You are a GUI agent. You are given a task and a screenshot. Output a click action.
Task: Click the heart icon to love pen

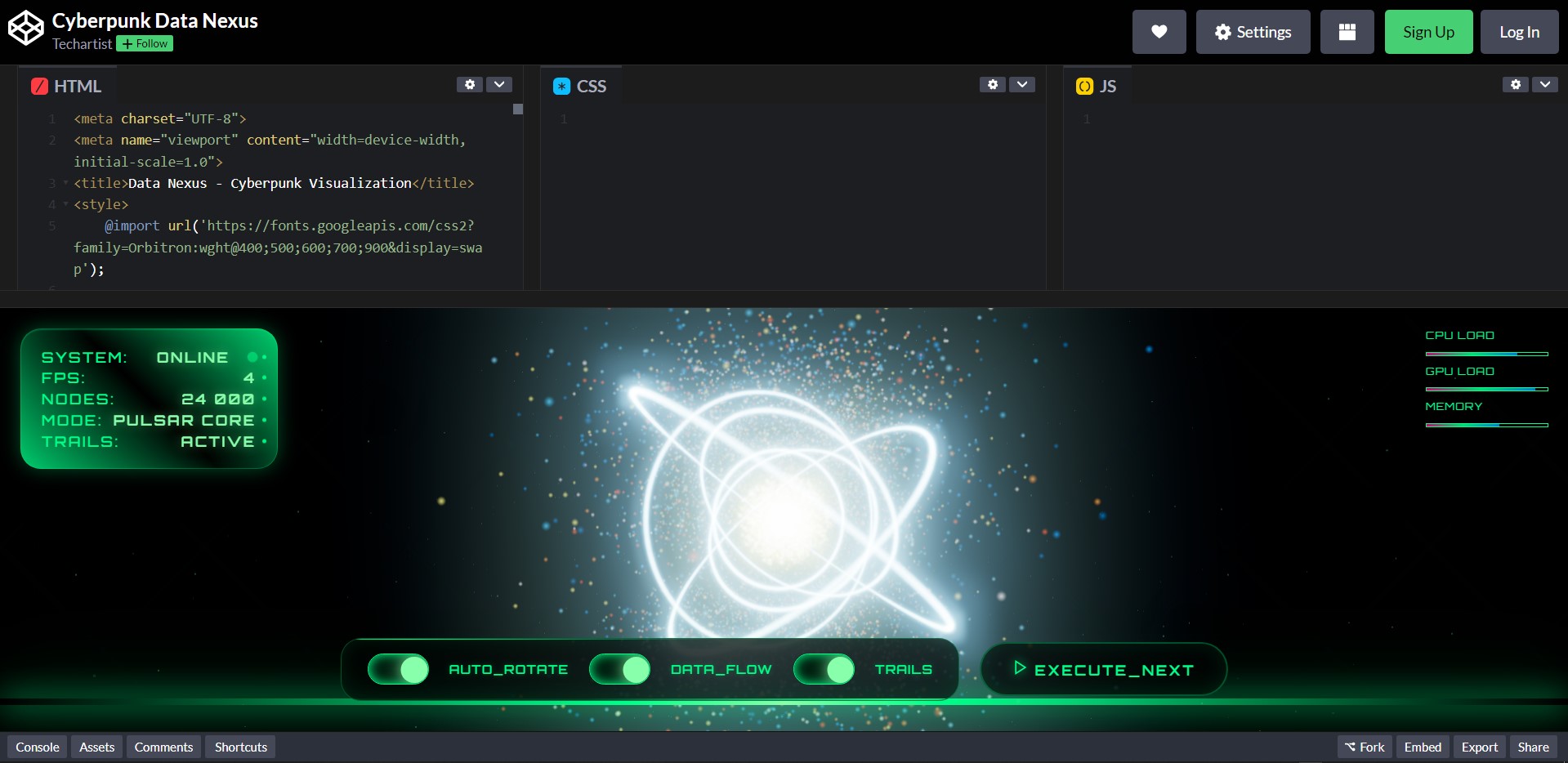click(1159, 32)
